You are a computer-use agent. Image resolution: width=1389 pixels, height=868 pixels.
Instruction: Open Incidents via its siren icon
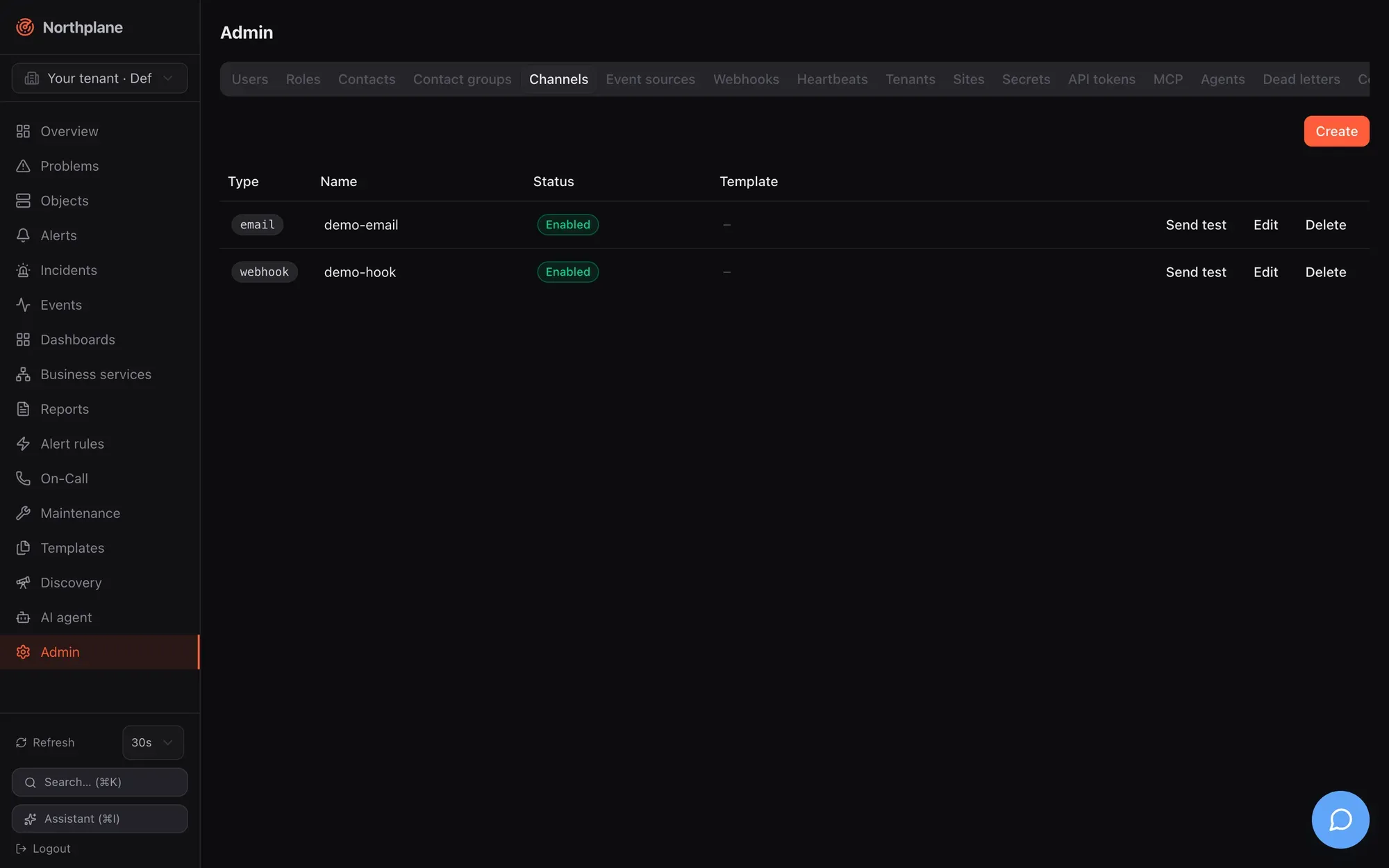(23, 270)
